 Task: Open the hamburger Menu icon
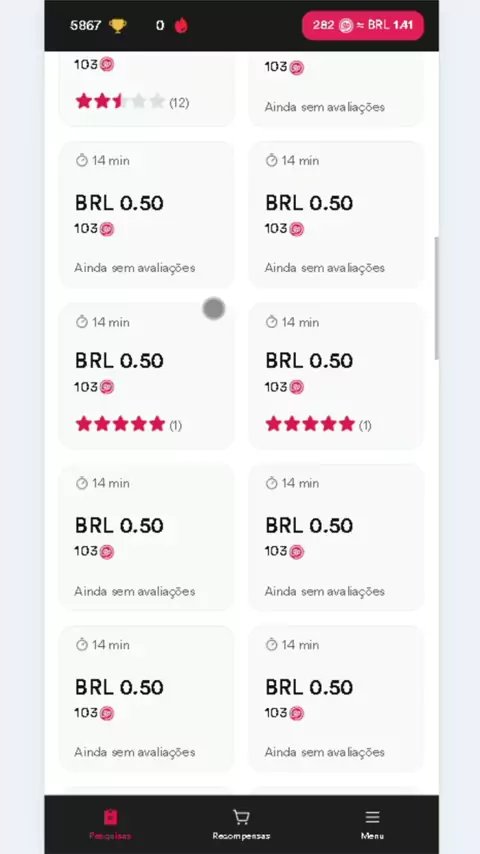coord(372,817)
